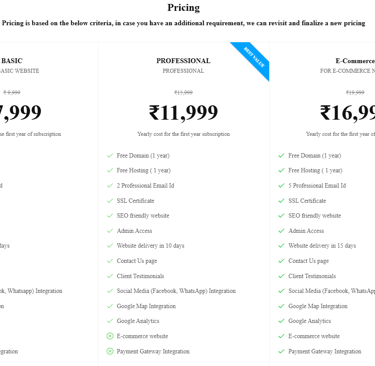The image size is (375, 366).
Task: Click Website delivery in 10 days text
Action: 150,246
